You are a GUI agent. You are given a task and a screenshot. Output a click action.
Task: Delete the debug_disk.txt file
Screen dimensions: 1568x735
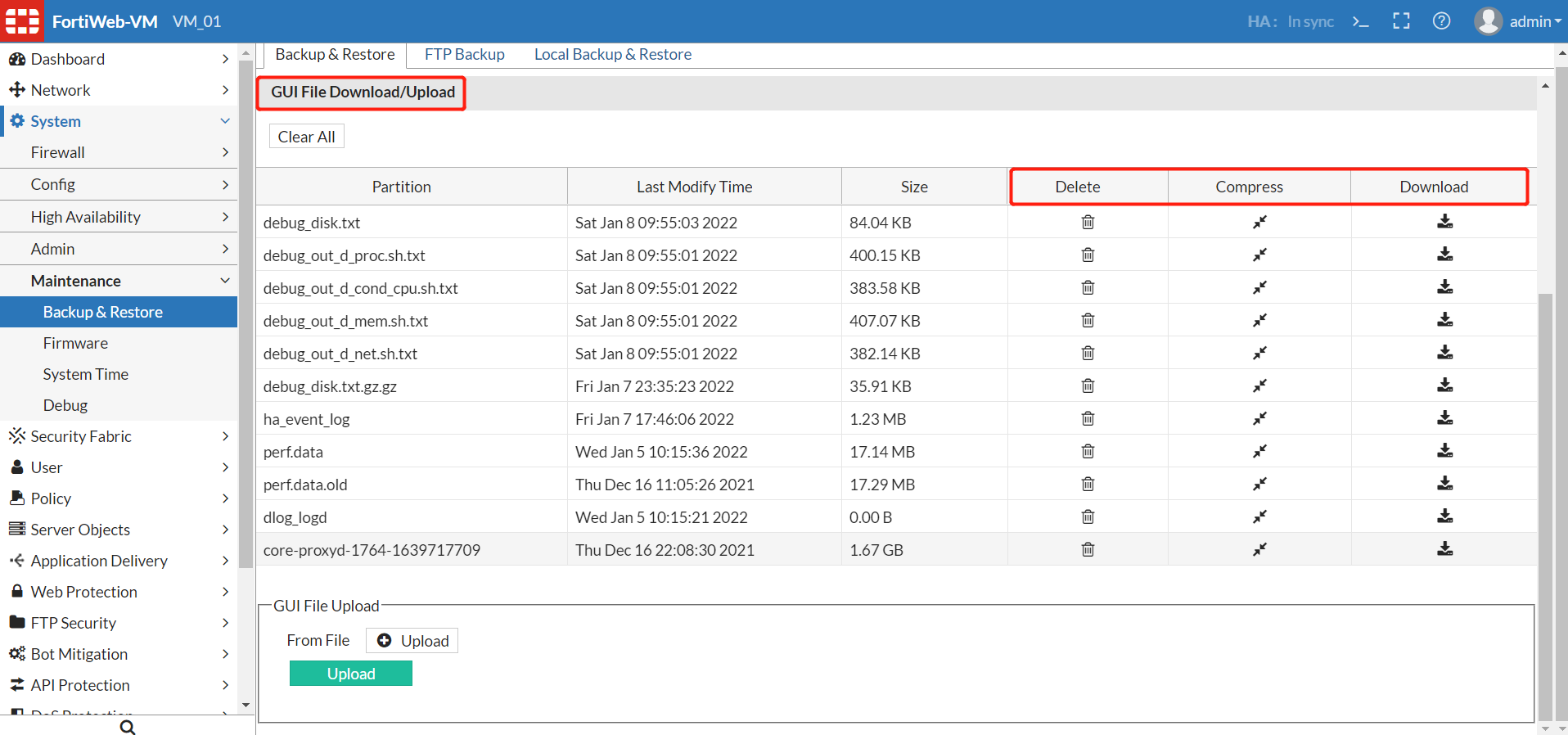(1088, 222)
